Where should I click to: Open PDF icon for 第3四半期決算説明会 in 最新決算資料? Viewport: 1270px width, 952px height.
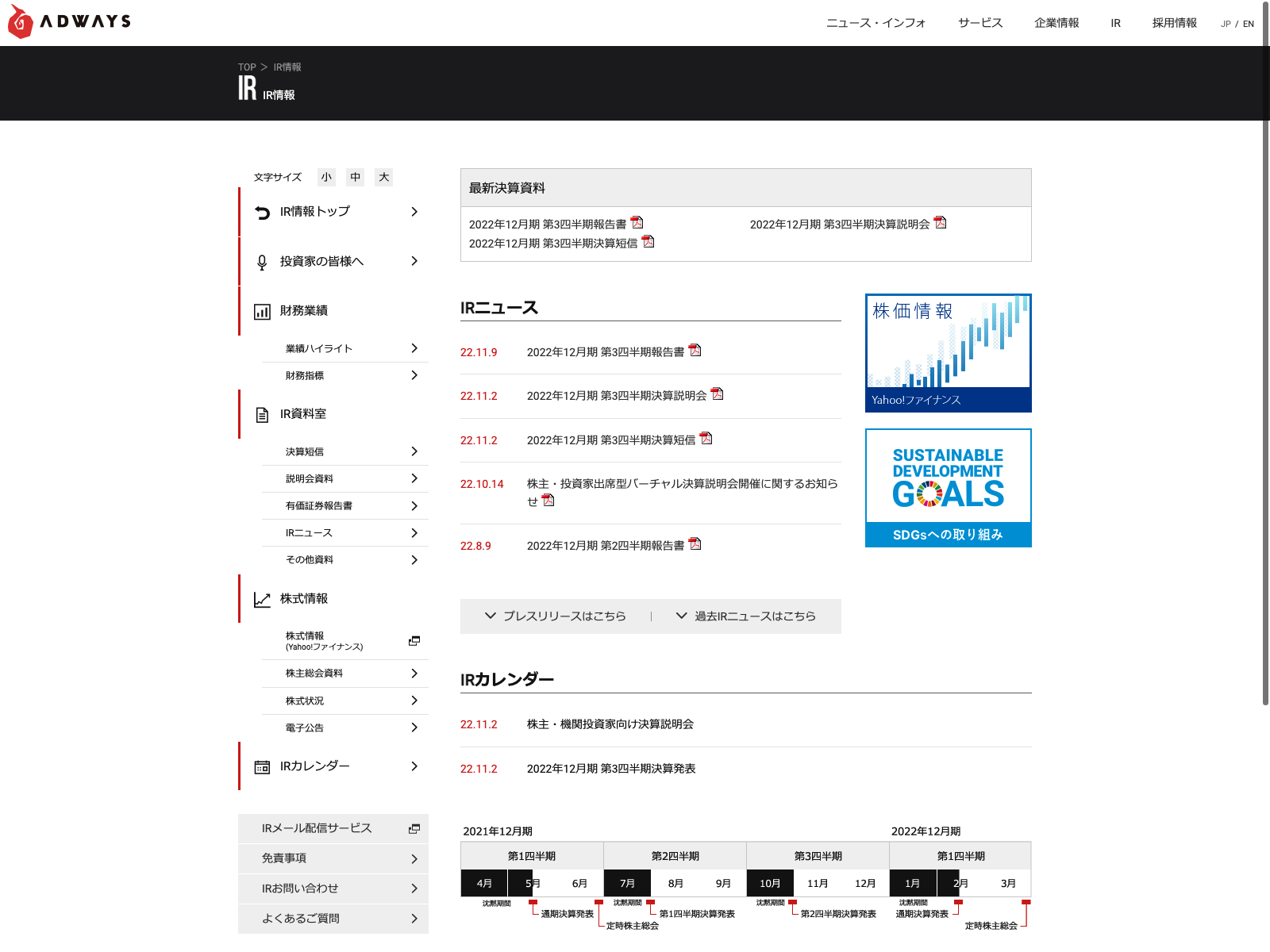(940, 223)
